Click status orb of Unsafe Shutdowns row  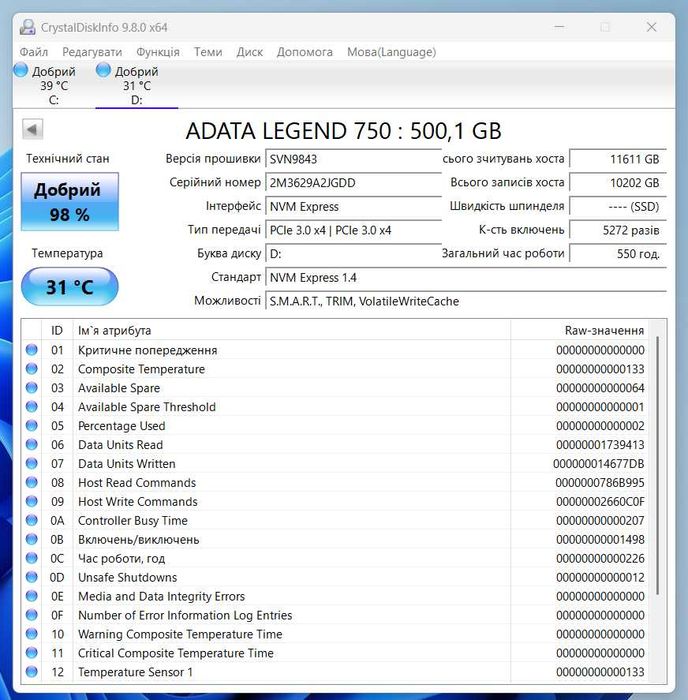click(x=32, y=577)
